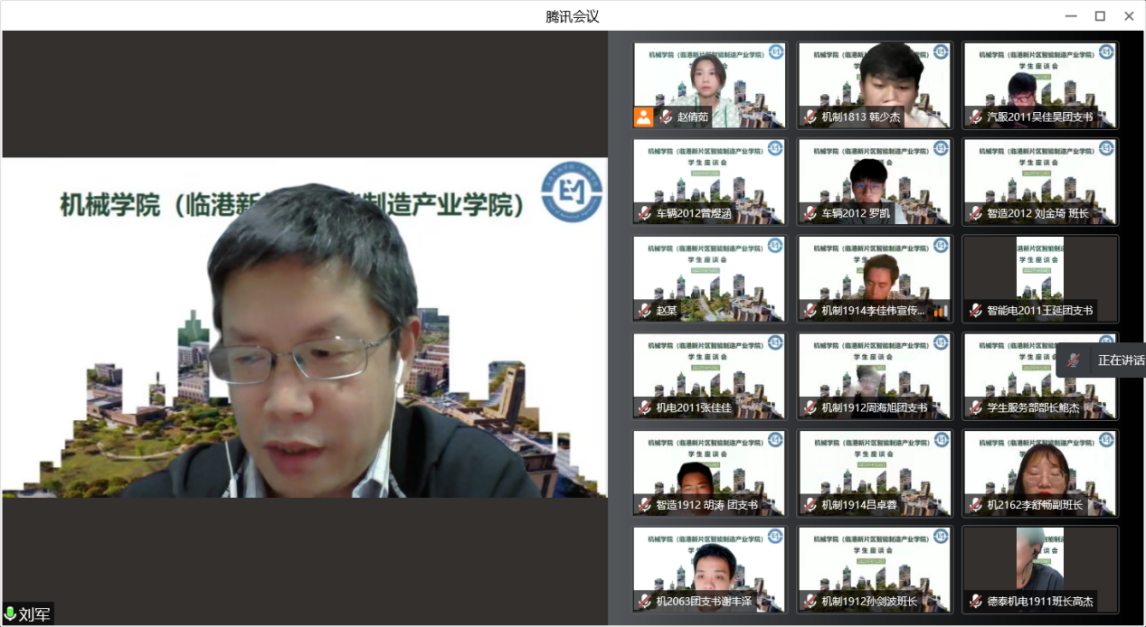
Task: Click the 机制1912周海旭团支书 name label
Action: (x=874, y=408)
